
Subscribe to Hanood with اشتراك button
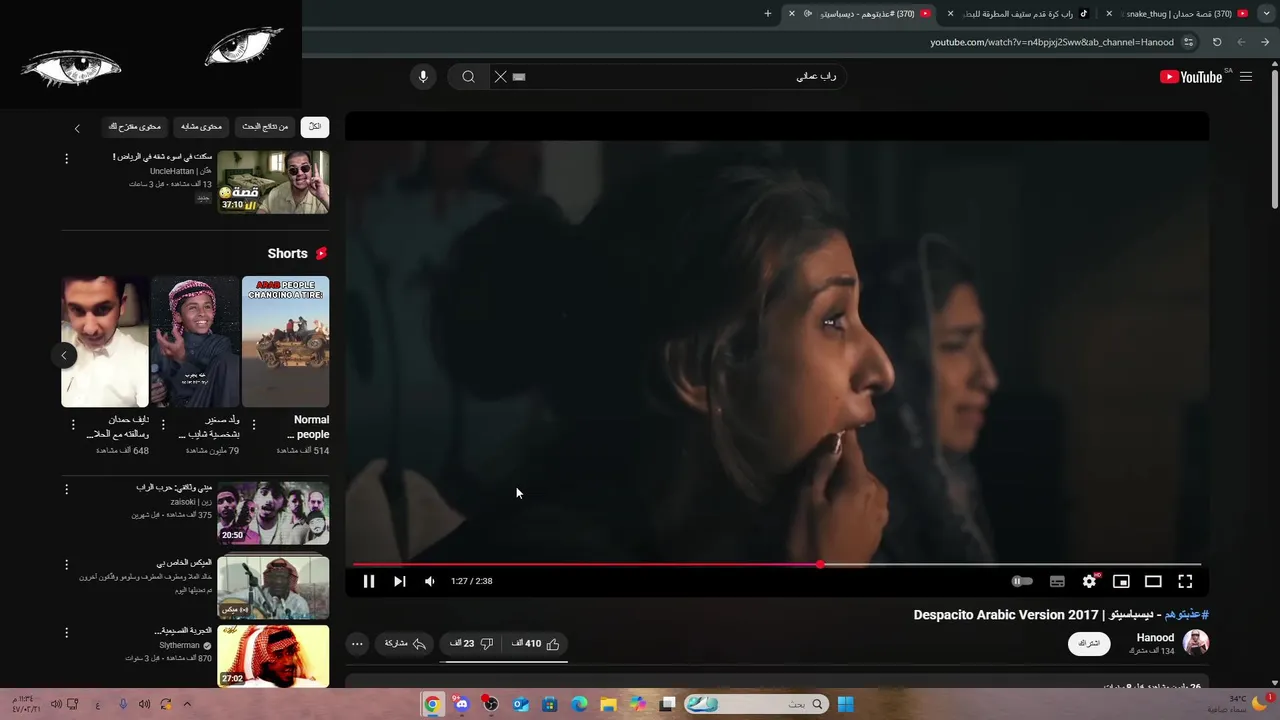point(1089,643)
